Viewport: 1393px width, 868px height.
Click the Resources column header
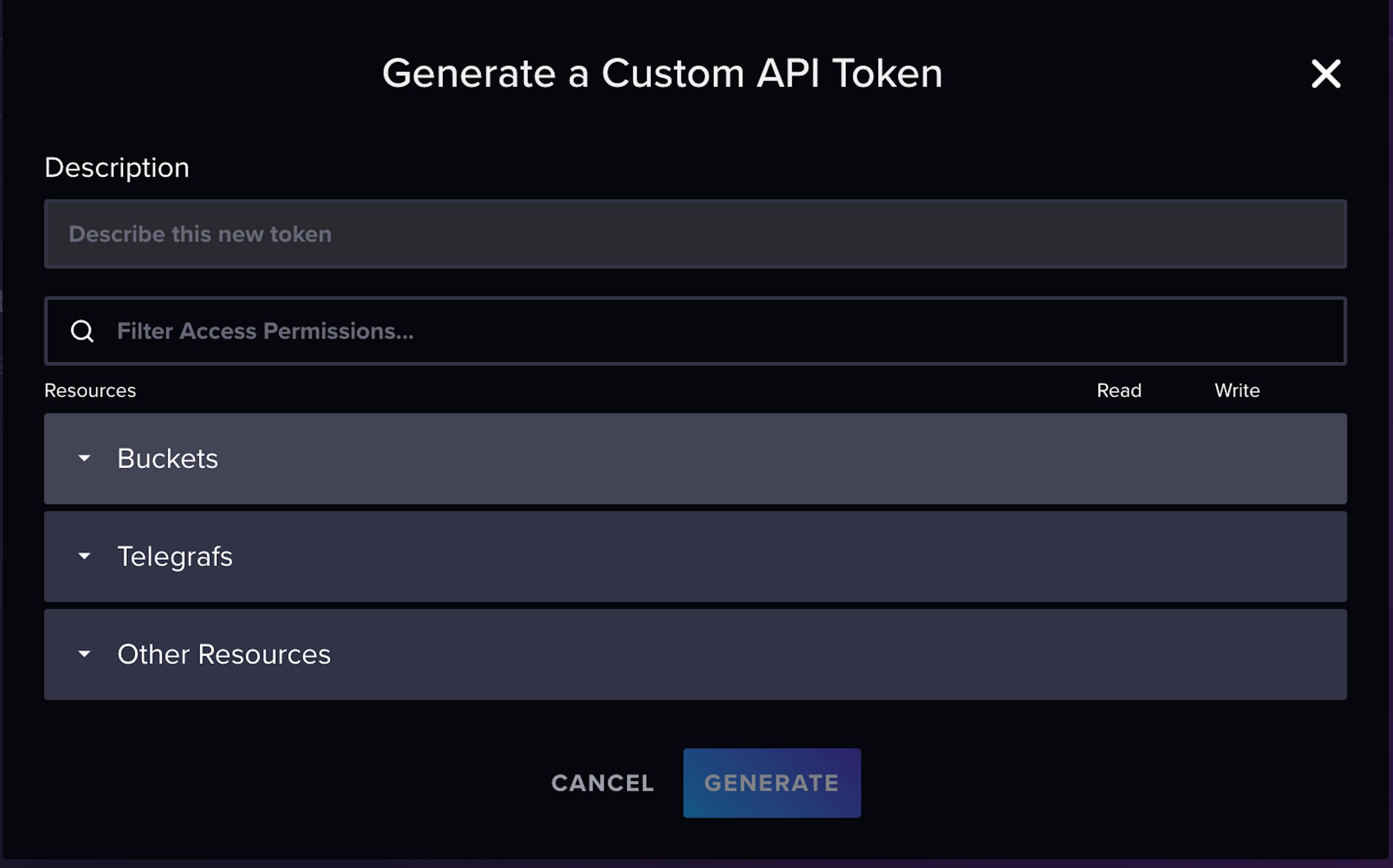click(x=90, y=390)
